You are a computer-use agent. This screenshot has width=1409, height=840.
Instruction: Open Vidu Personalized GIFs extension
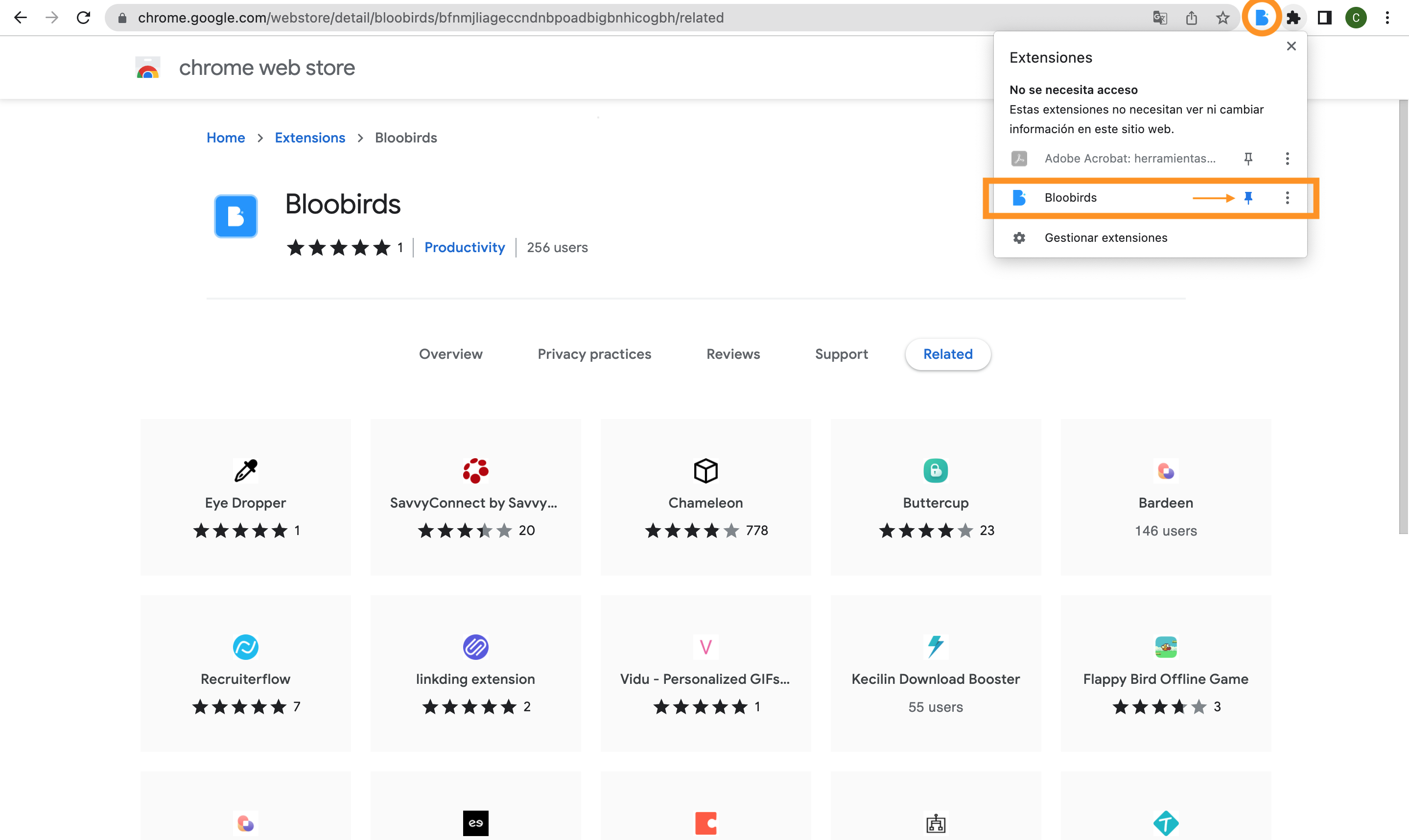pos(705,674)
